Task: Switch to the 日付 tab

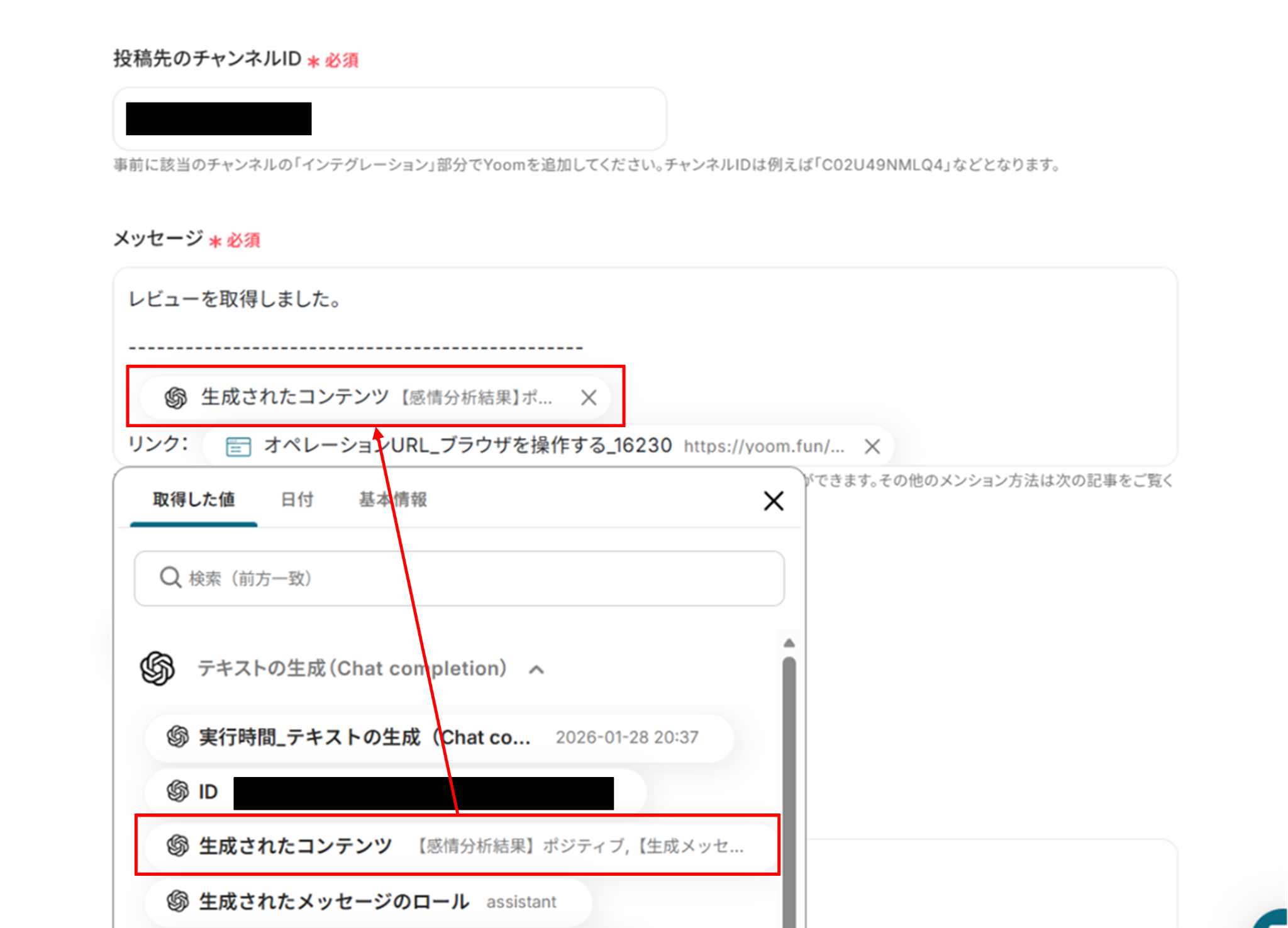Action: [297, 500]
